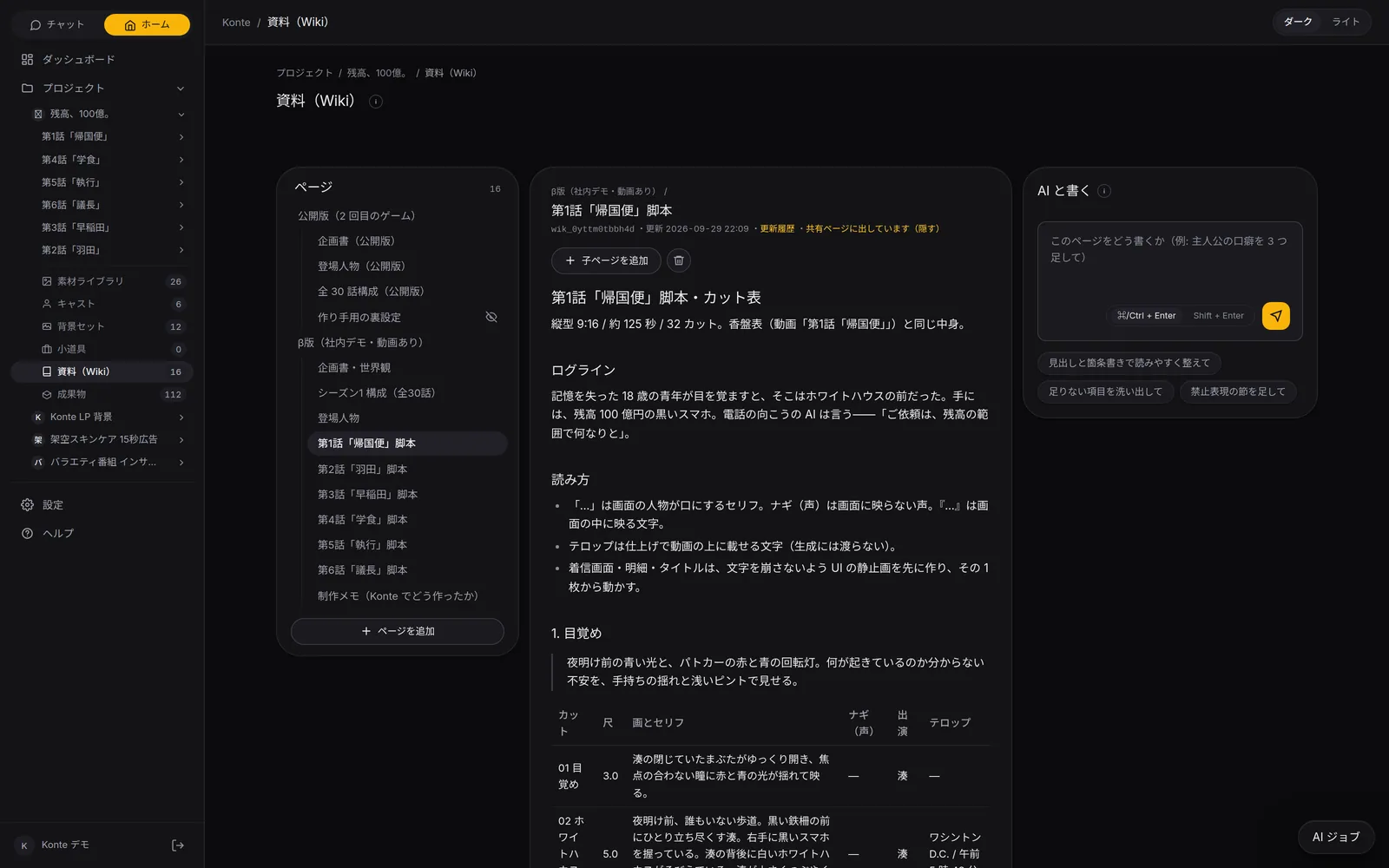
Task: Open 企画書（公開版）page
Action: click(407, 241)
